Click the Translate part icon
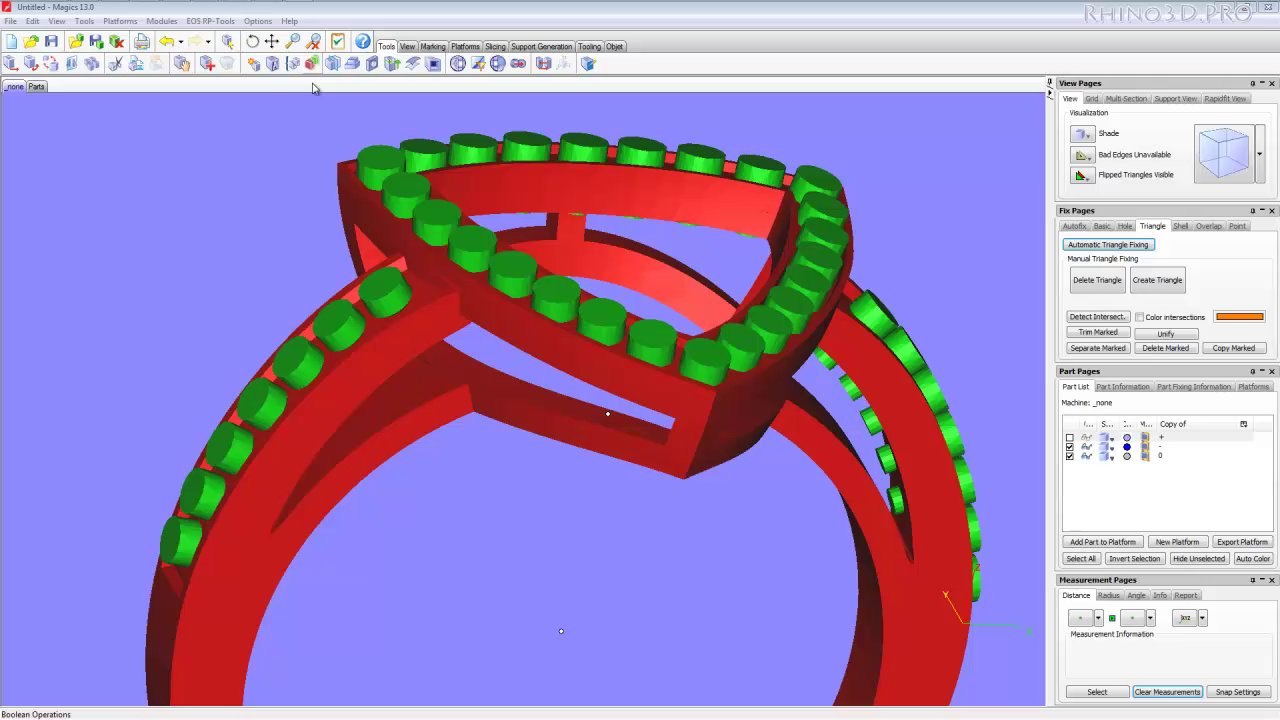This screenshot has height=720, width=1280. [x=10, y=63]
